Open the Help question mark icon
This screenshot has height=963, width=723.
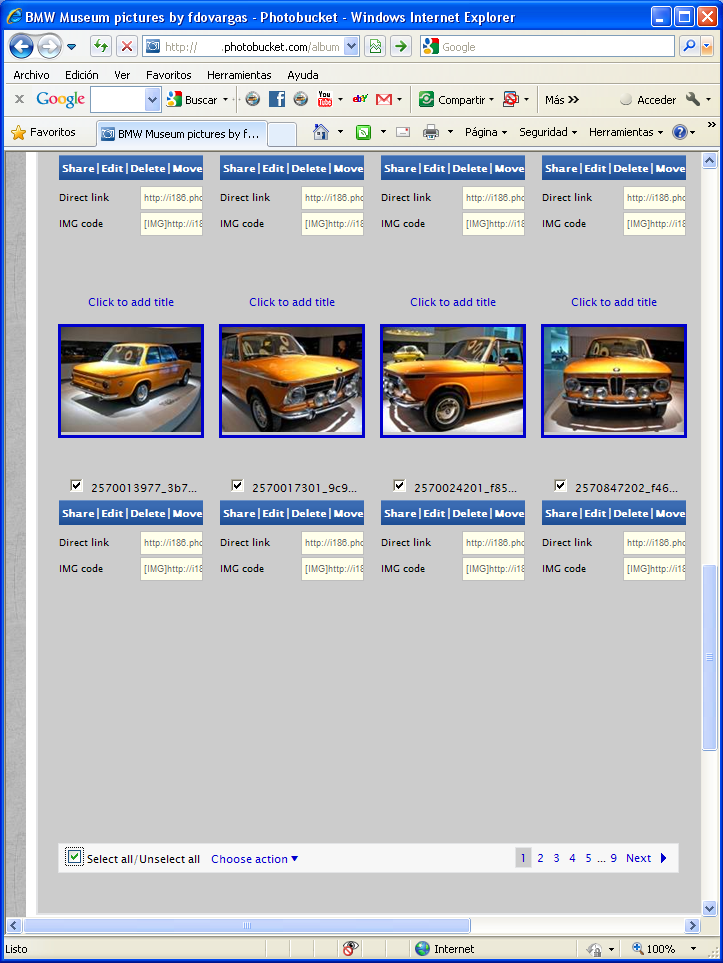(679, 131)
